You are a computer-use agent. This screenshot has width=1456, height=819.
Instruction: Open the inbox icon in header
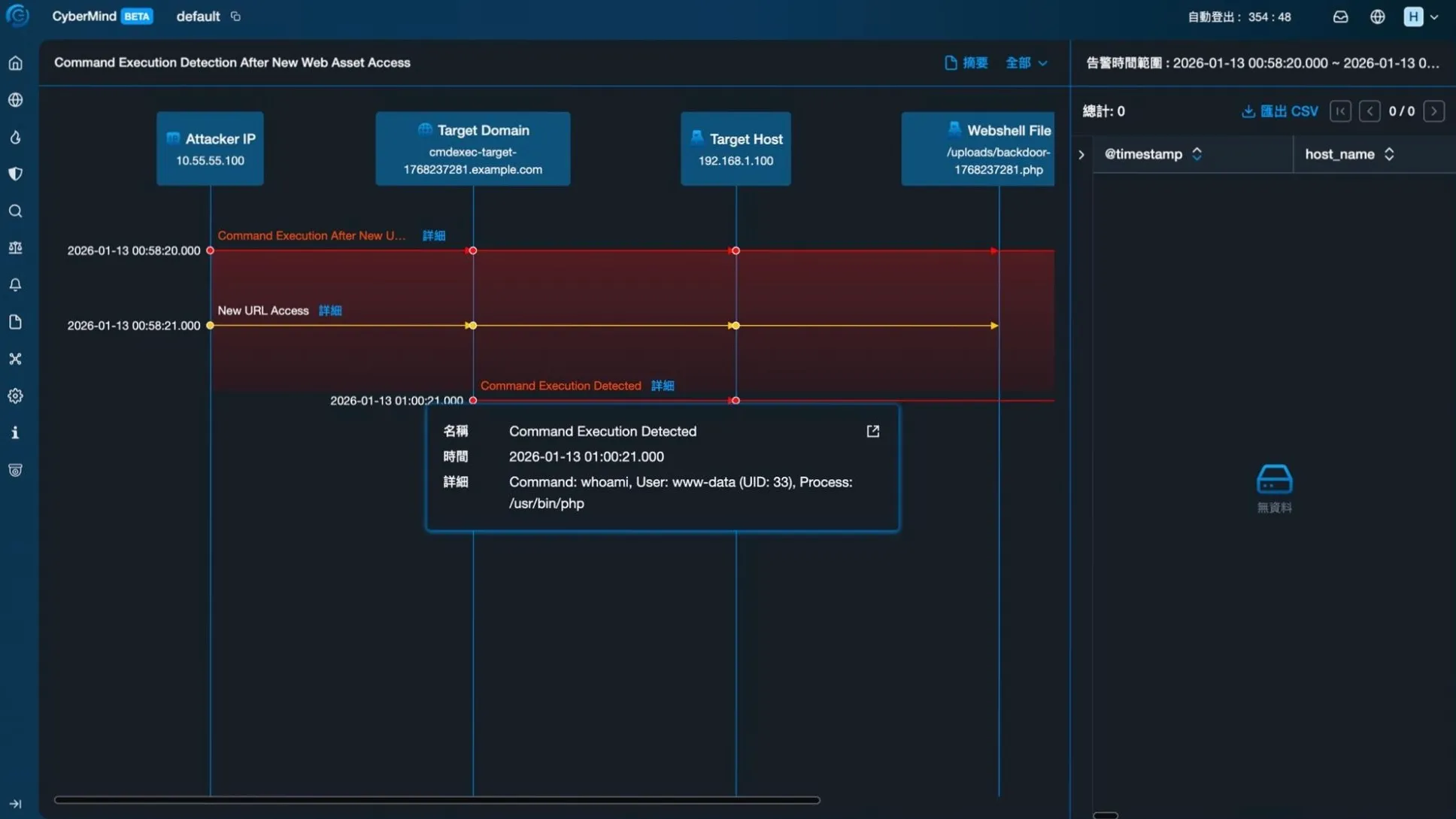[1340, 17]
